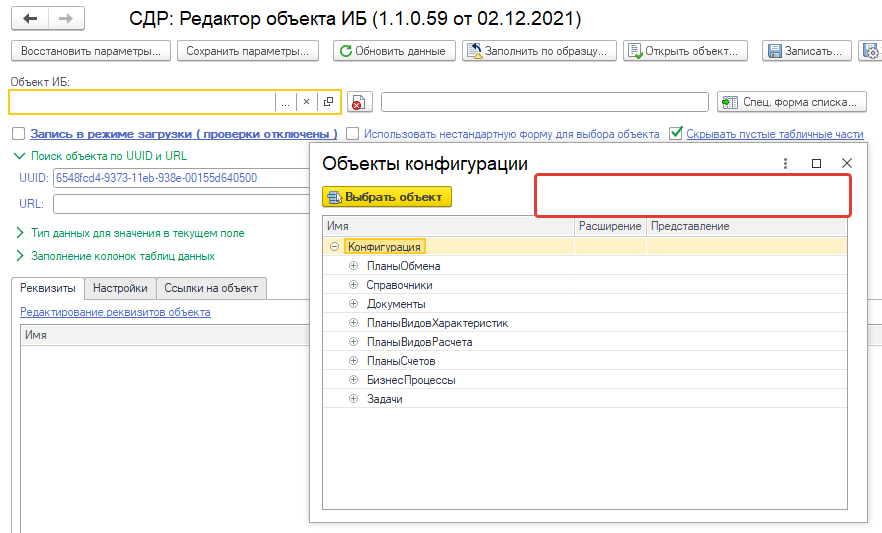This screenshot has height=533, width=882.
Task: Click the ellipsis select button in Объект ИБ field
Action: pos(285,102)
